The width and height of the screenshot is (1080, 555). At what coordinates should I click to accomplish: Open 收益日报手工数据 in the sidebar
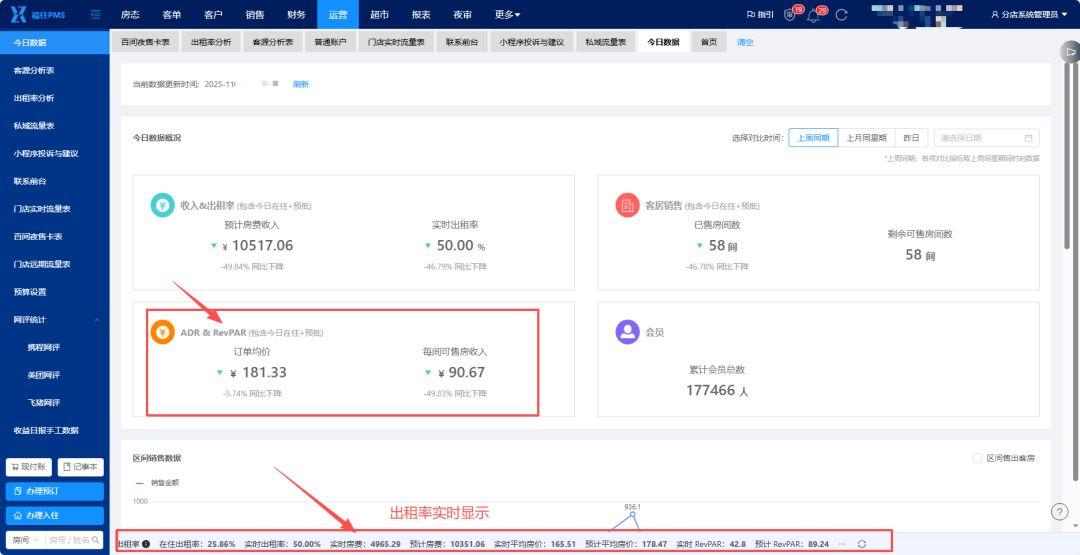pyautogui.click(x=55, y=430)
